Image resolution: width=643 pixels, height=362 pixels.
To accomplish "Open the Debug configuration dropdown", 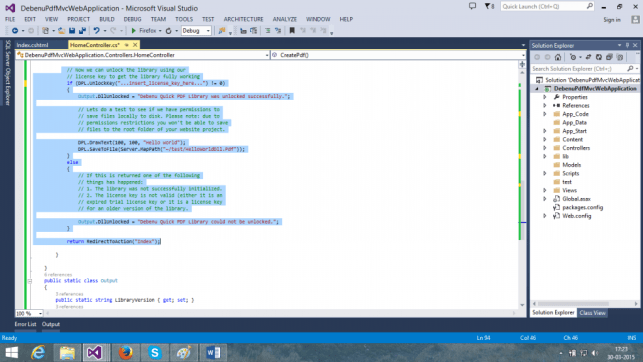I will pyautogui.click(x=196, y=31).
